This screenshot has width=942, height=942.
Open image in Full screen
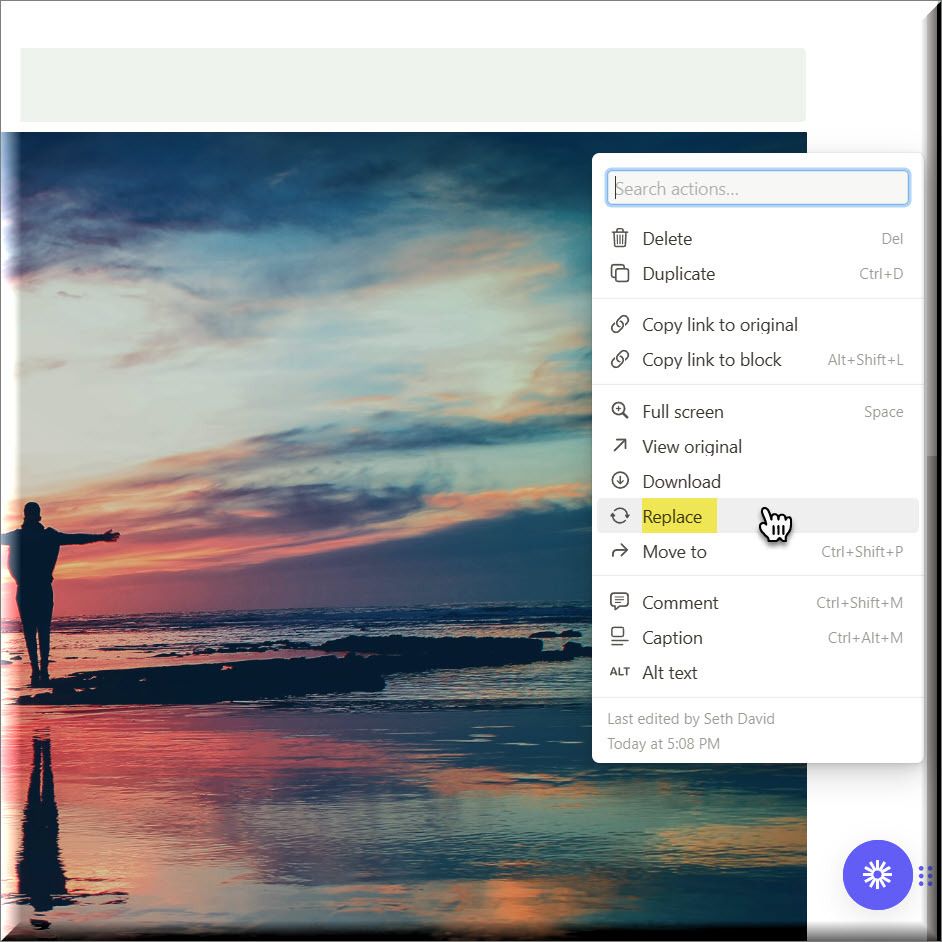[757, 412]
